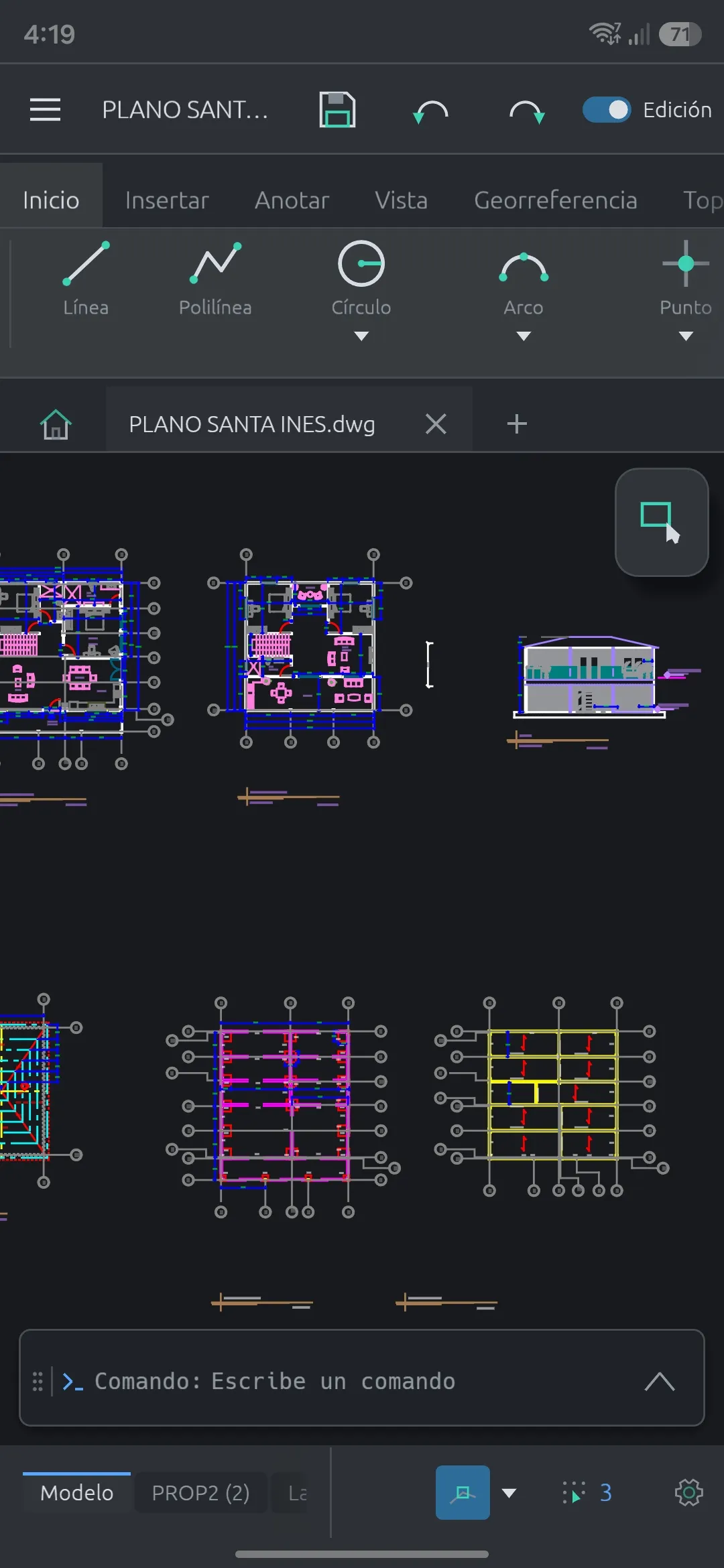The height and width of the screenshot is (1568, 724).
Task: Add a new drawing tab with plus
Action: click(517, 423)
